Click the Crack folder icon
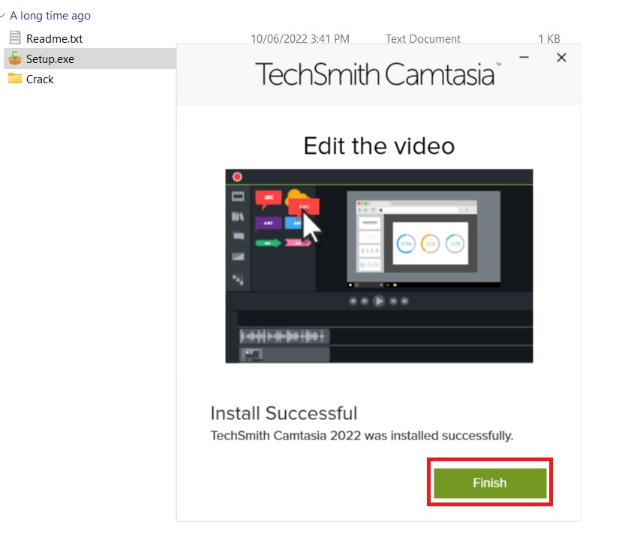This screenshot has height=543, width=640. click(15, 78)
